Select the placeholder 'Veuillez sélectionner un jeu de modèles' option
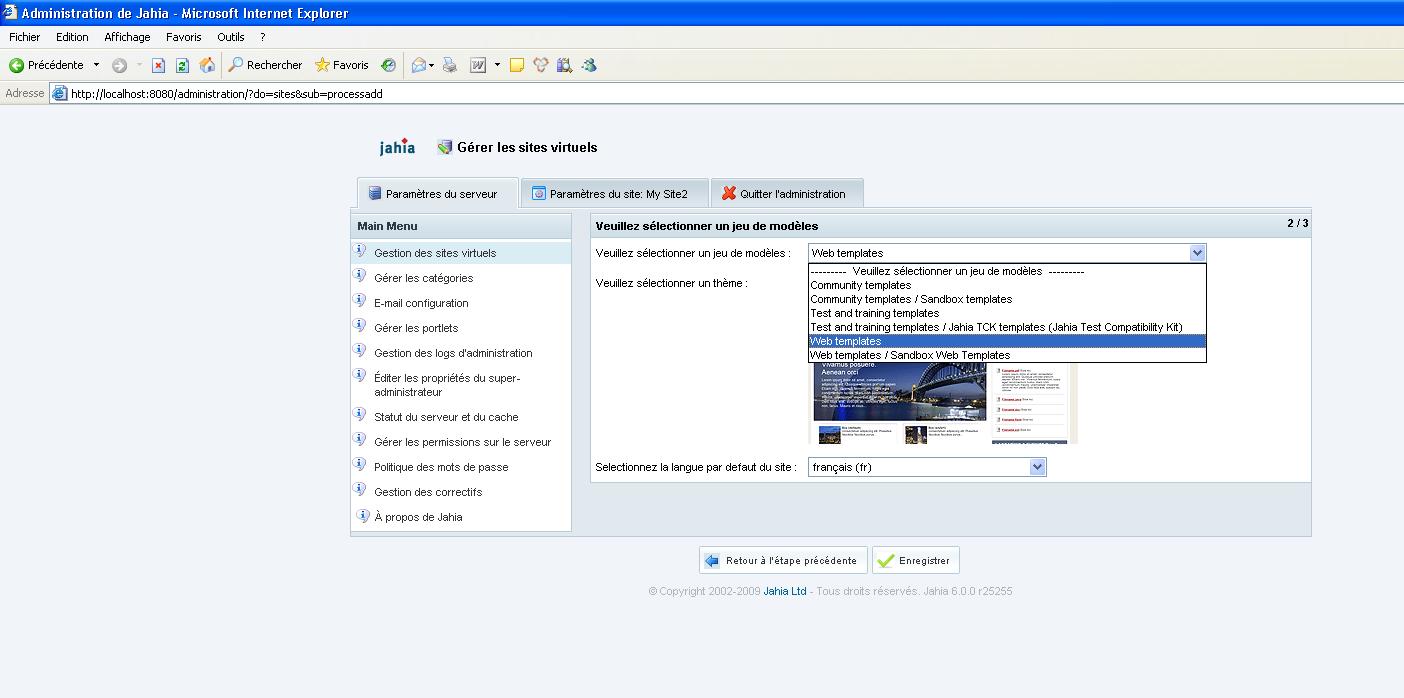This screenshot has height=698, width=1404. pos(1007,271)
